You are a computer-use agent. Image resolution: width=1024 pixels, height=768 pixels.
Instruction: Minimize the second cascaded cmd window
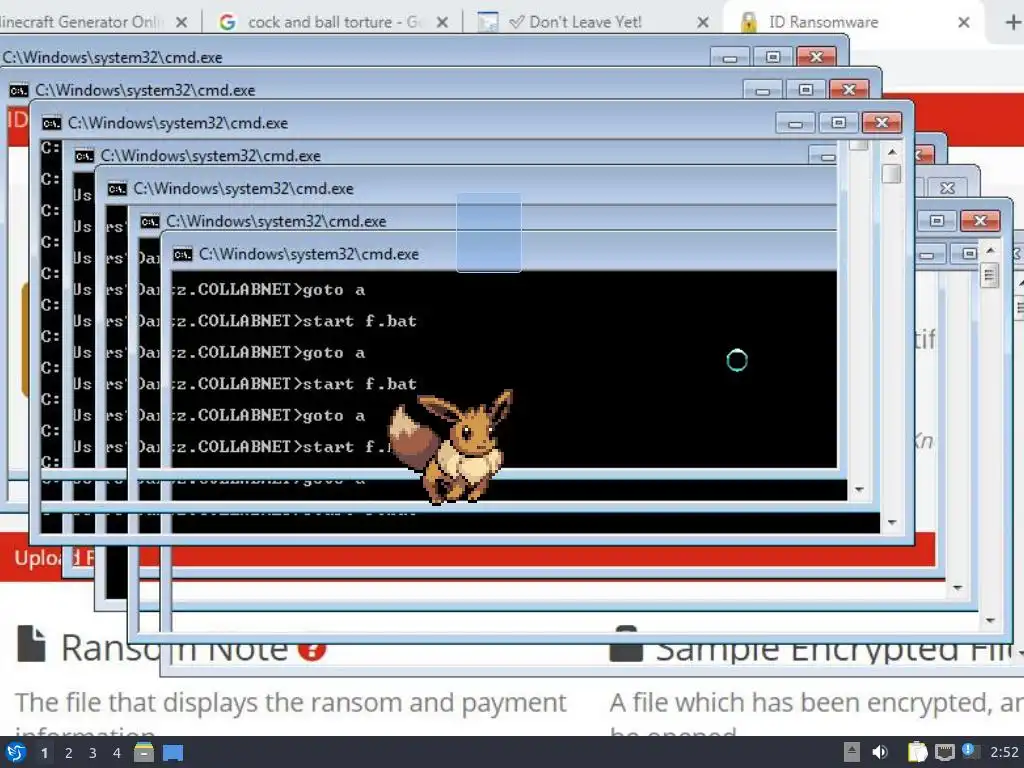point(763,90)
